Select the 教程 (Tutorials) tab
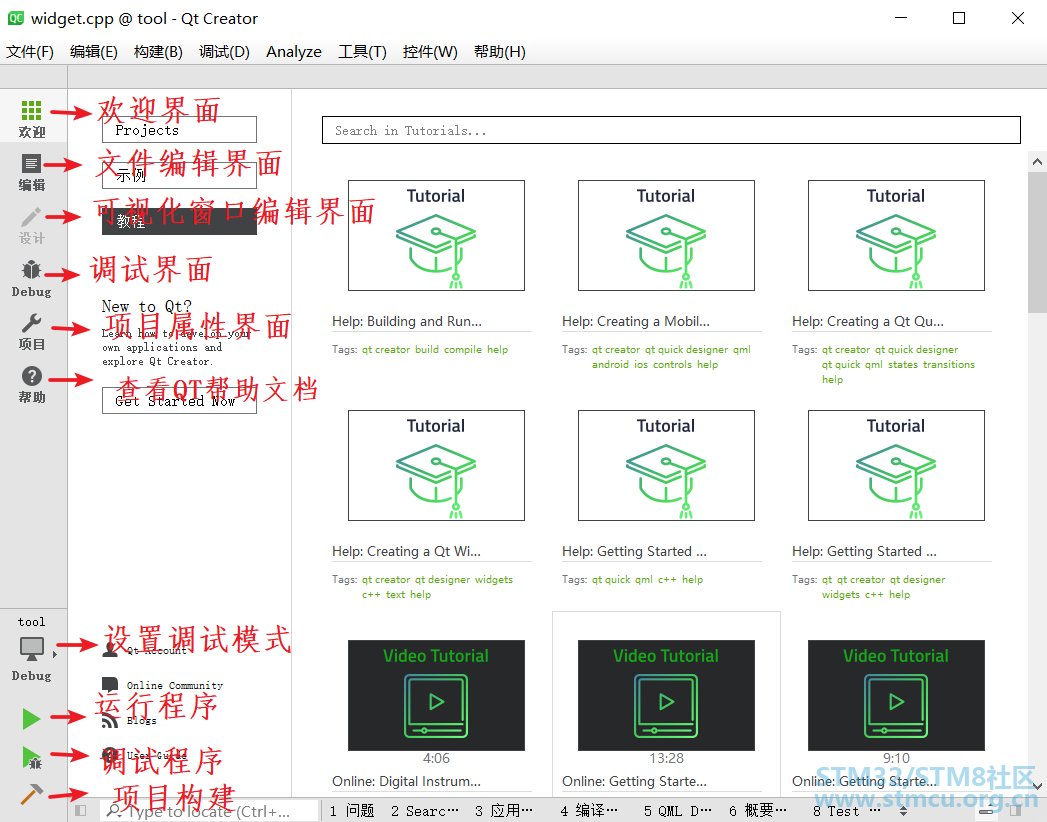Screen dimensions: 1047x822 pos(179,221)
